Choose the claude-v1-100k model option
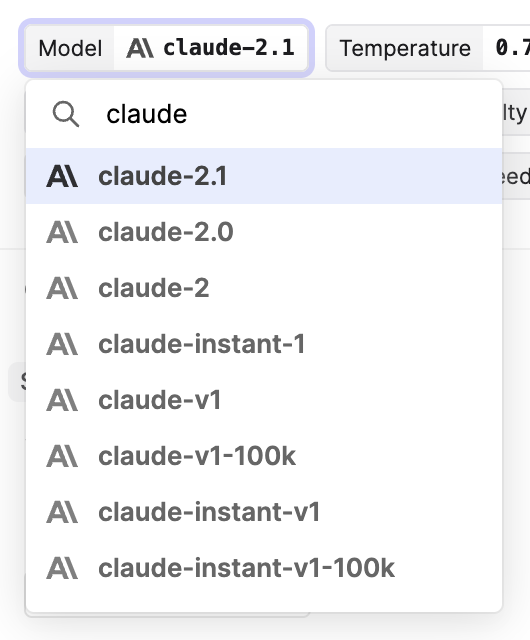Image resolution: width=530 pixels, height=640 pixels. (x=264, y=456)
